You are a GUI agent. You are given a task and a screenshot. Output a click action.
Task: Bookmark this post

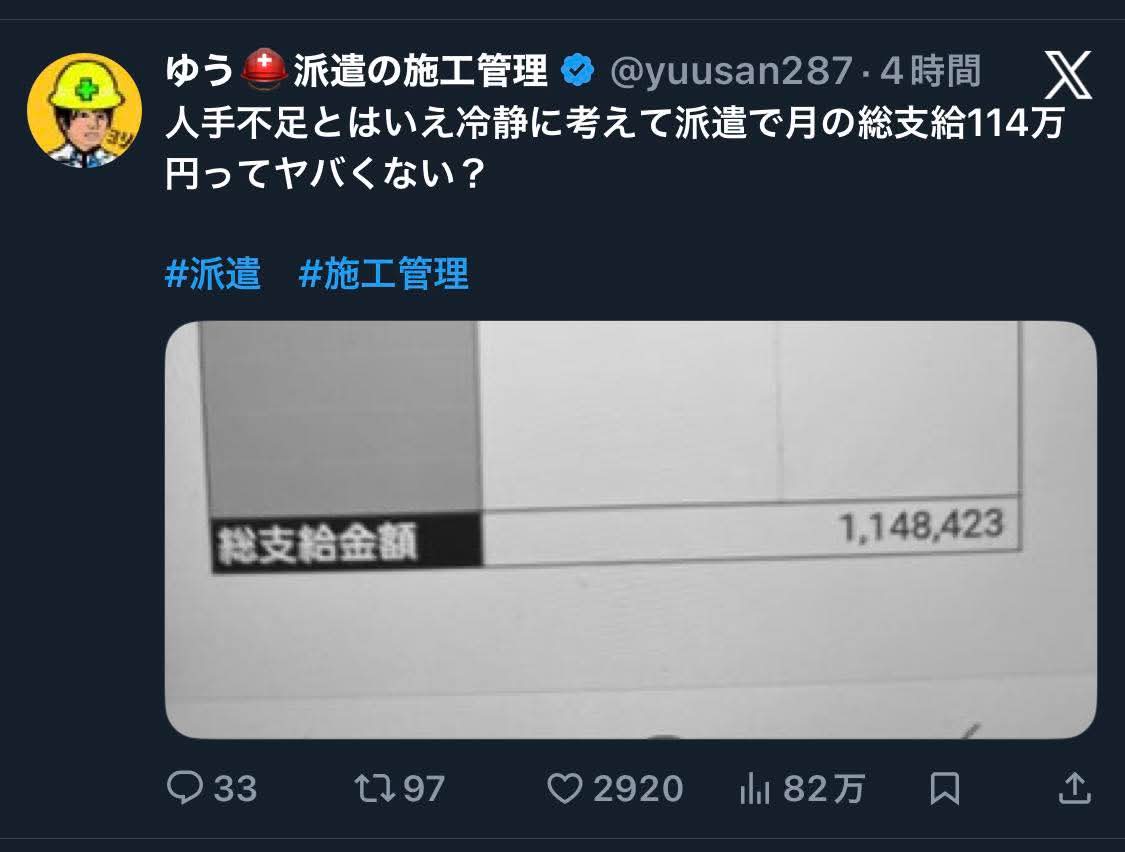click(x=944, y=788)
